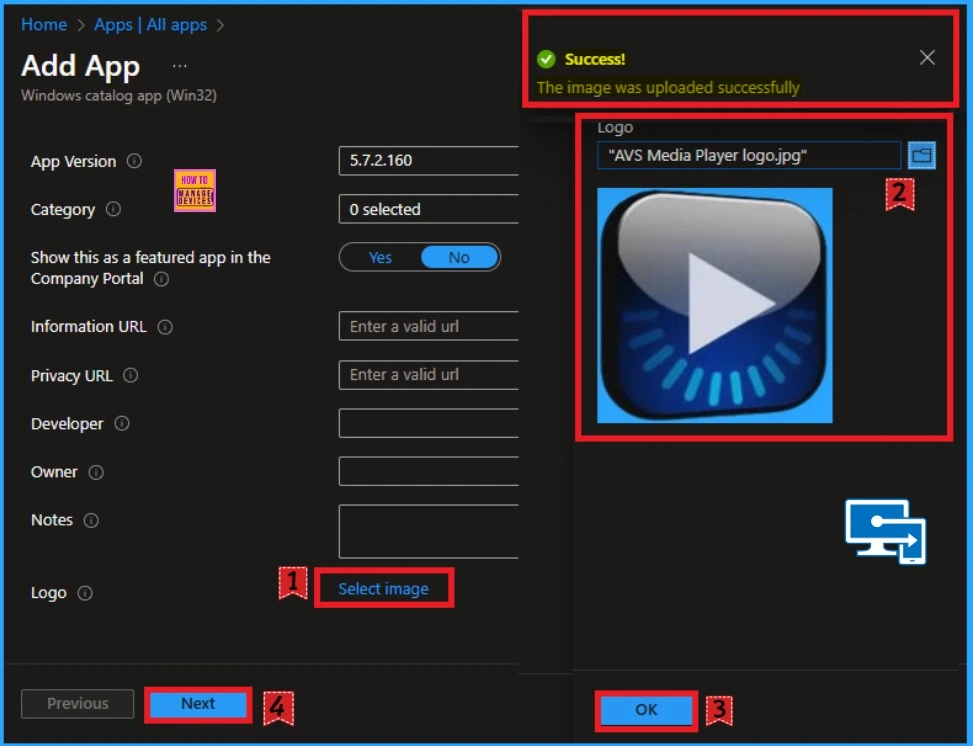This screenshot has height=746, width=973.
Task: Set featured app toggle to No
Action: coord(459,258)
